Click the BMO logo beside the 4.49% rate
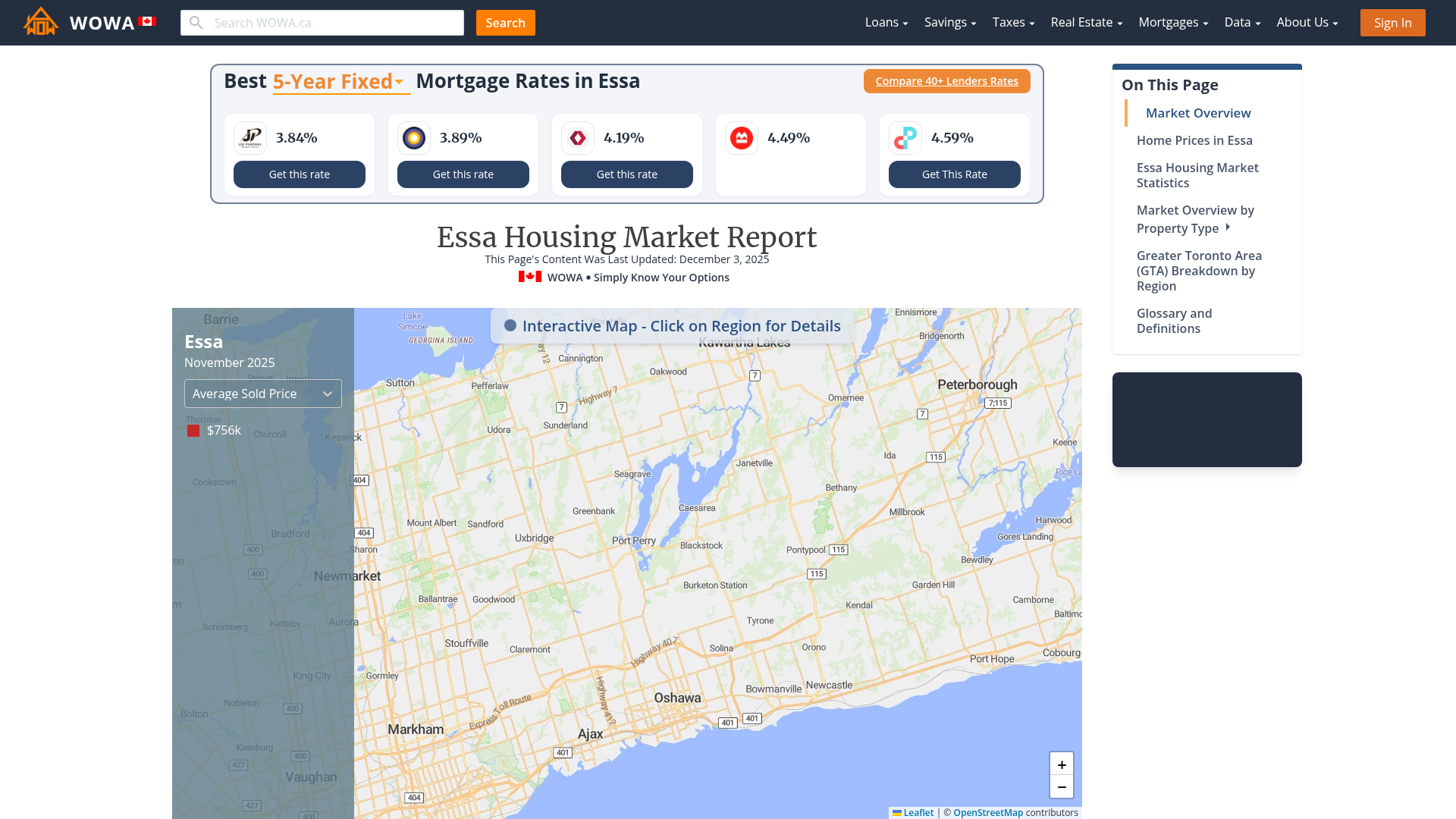Viewport: 1456px width, 819px height. (x=741, y=137)
